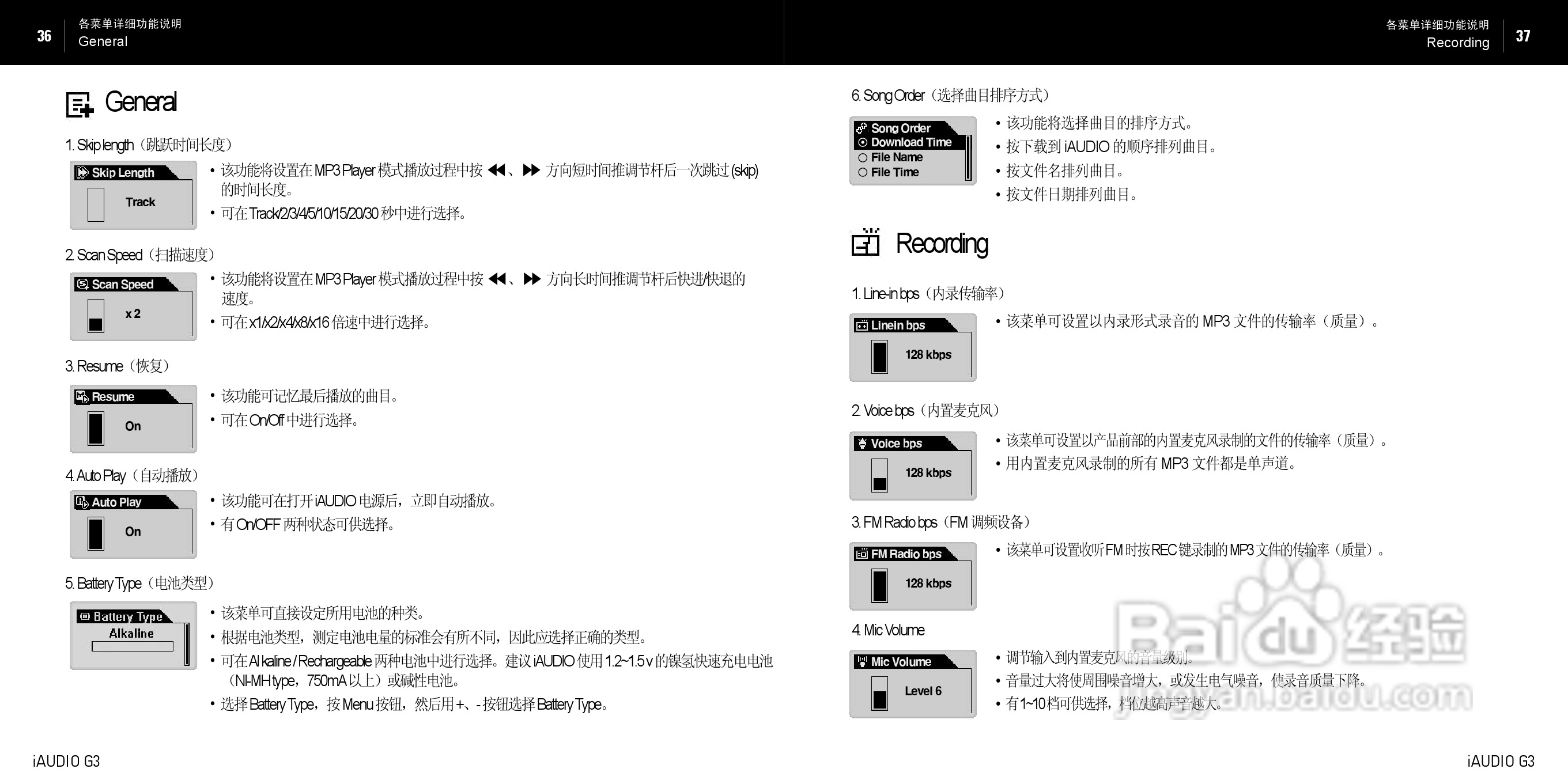Select the File Time ordering option

863,172
